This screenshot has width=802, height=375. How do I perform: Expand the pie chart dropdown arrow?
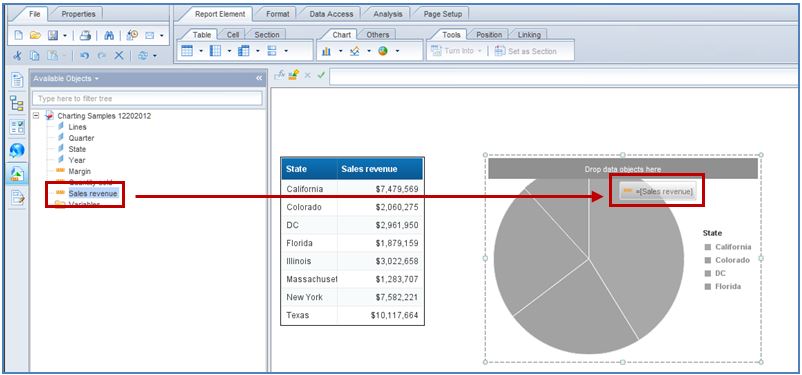pyautogui.click(x=397, y=52)
